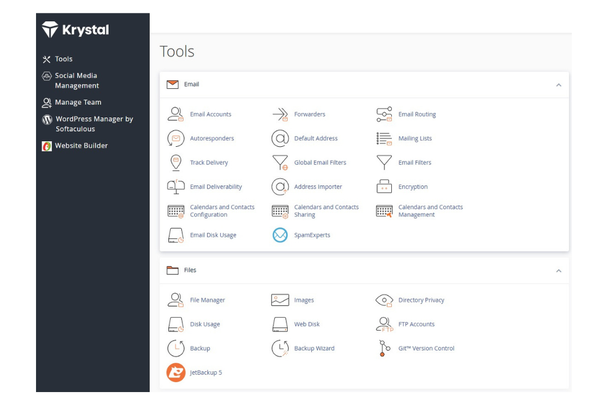Open the SpamExperts icon
Screen dimensions: 608x405
click(280, 235)
